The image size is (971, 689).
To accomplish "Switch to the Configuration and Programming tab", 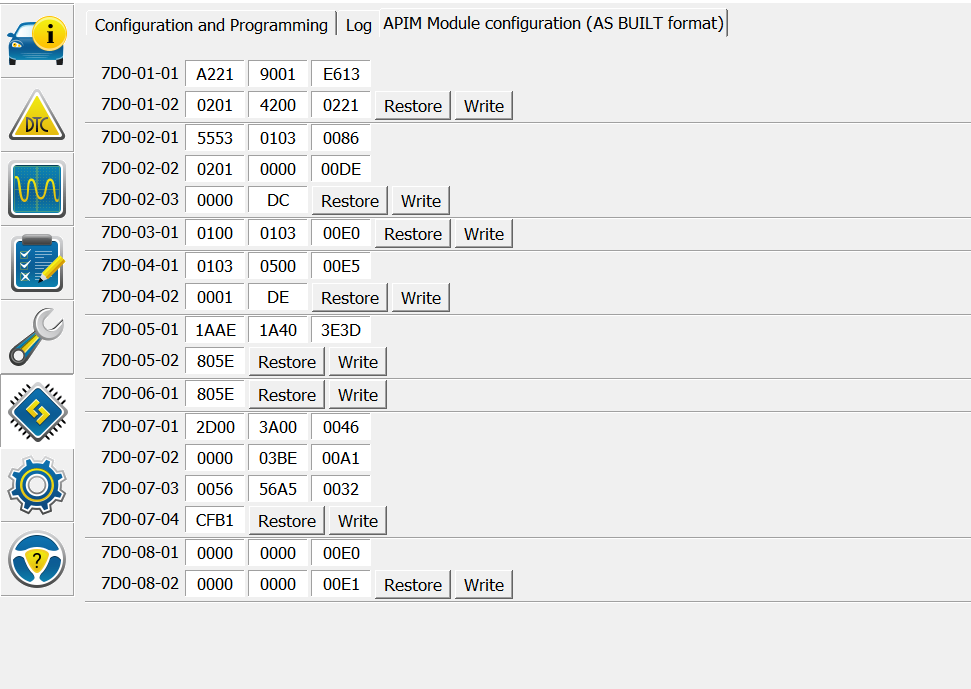I will 210,25.
